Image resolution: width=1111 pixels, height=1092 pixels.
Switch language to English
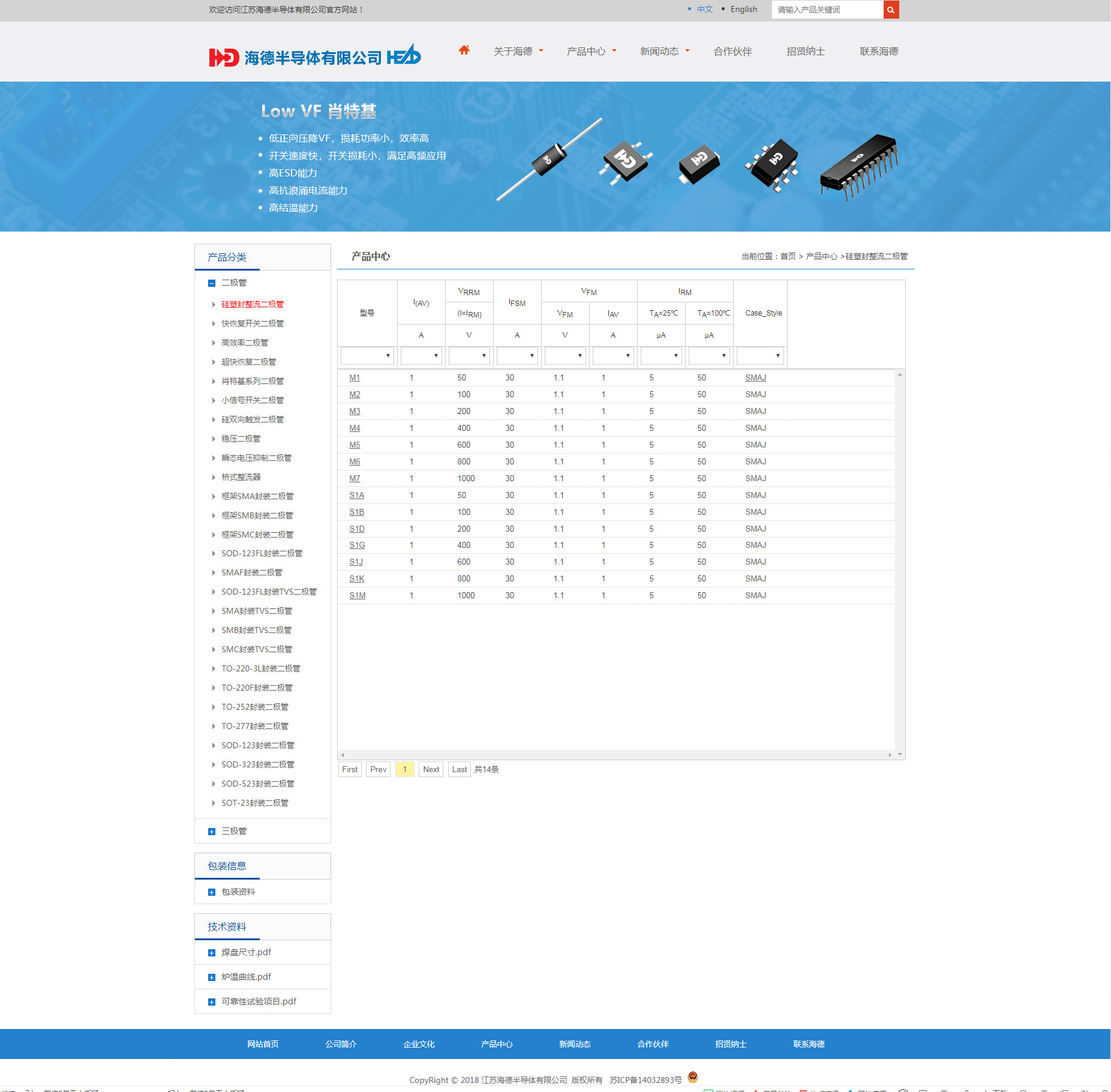(743, 10)
